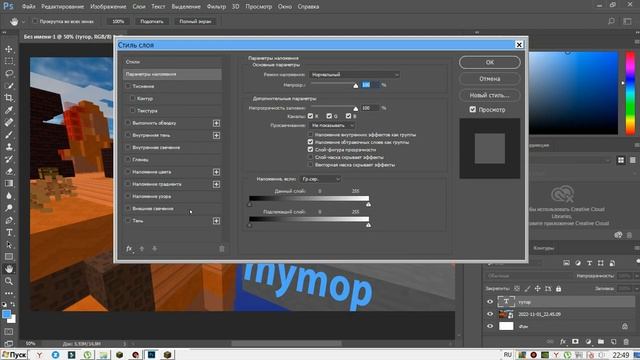Select the Rectangle shape tool
This screenshot has height=360, width=640.
point(9,257)
